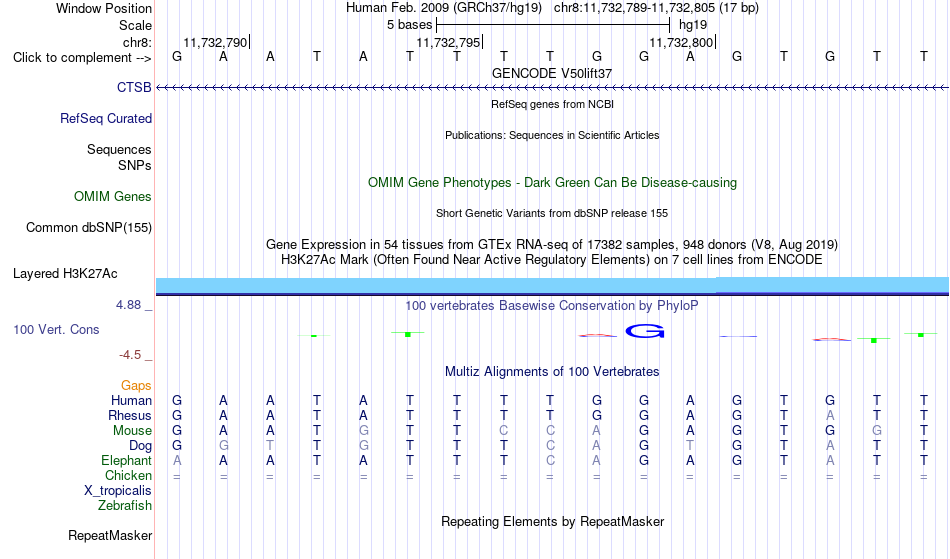Click the Human row in Multiz alignment
The width and height of the screenshot is (950, 559).
[x=552, y=400]
